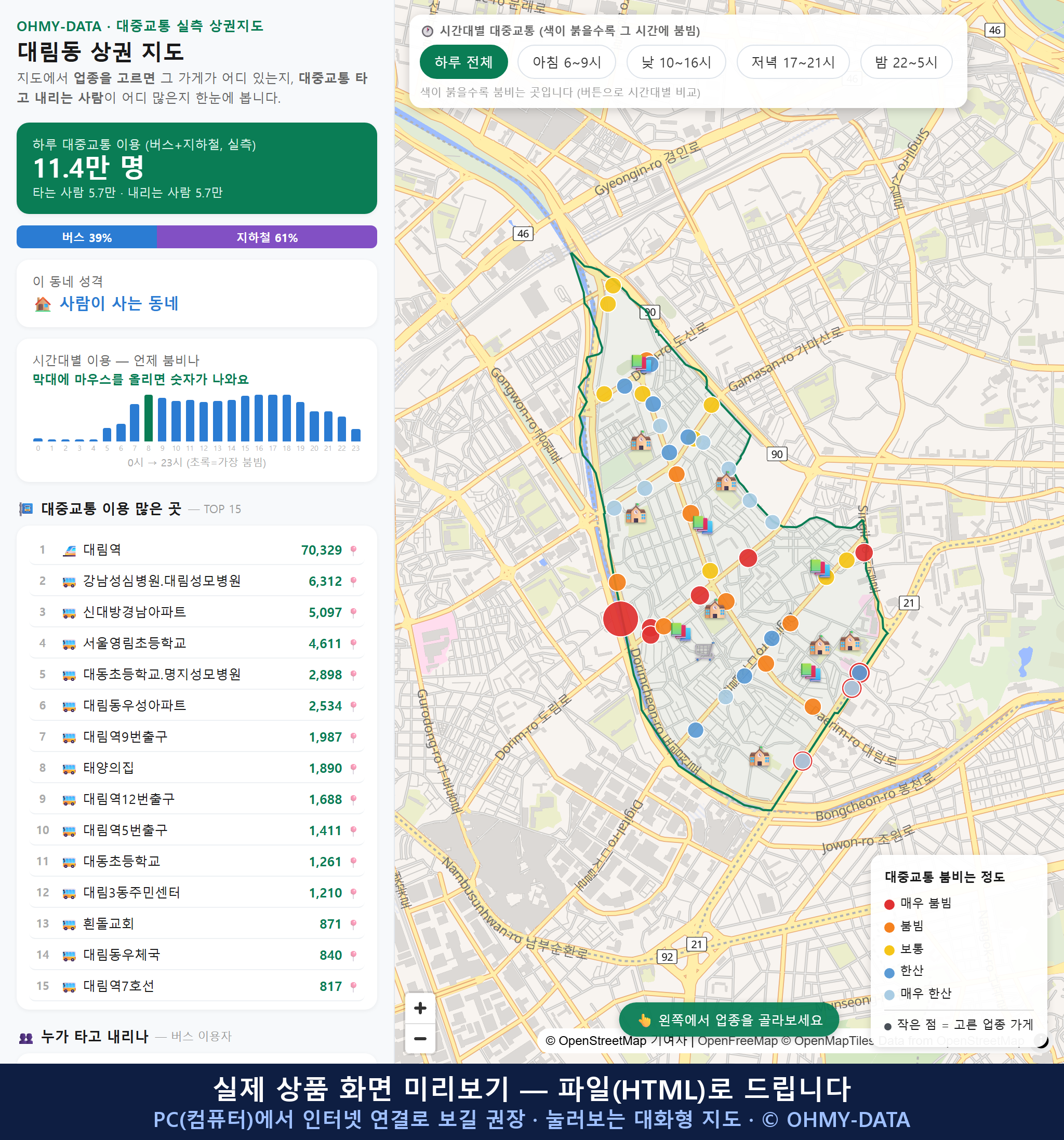Viewport: 1064px width, 1140px height.
Task: Click the hour 23 bar in the hourly chart
Action: [x=356, y=435]
